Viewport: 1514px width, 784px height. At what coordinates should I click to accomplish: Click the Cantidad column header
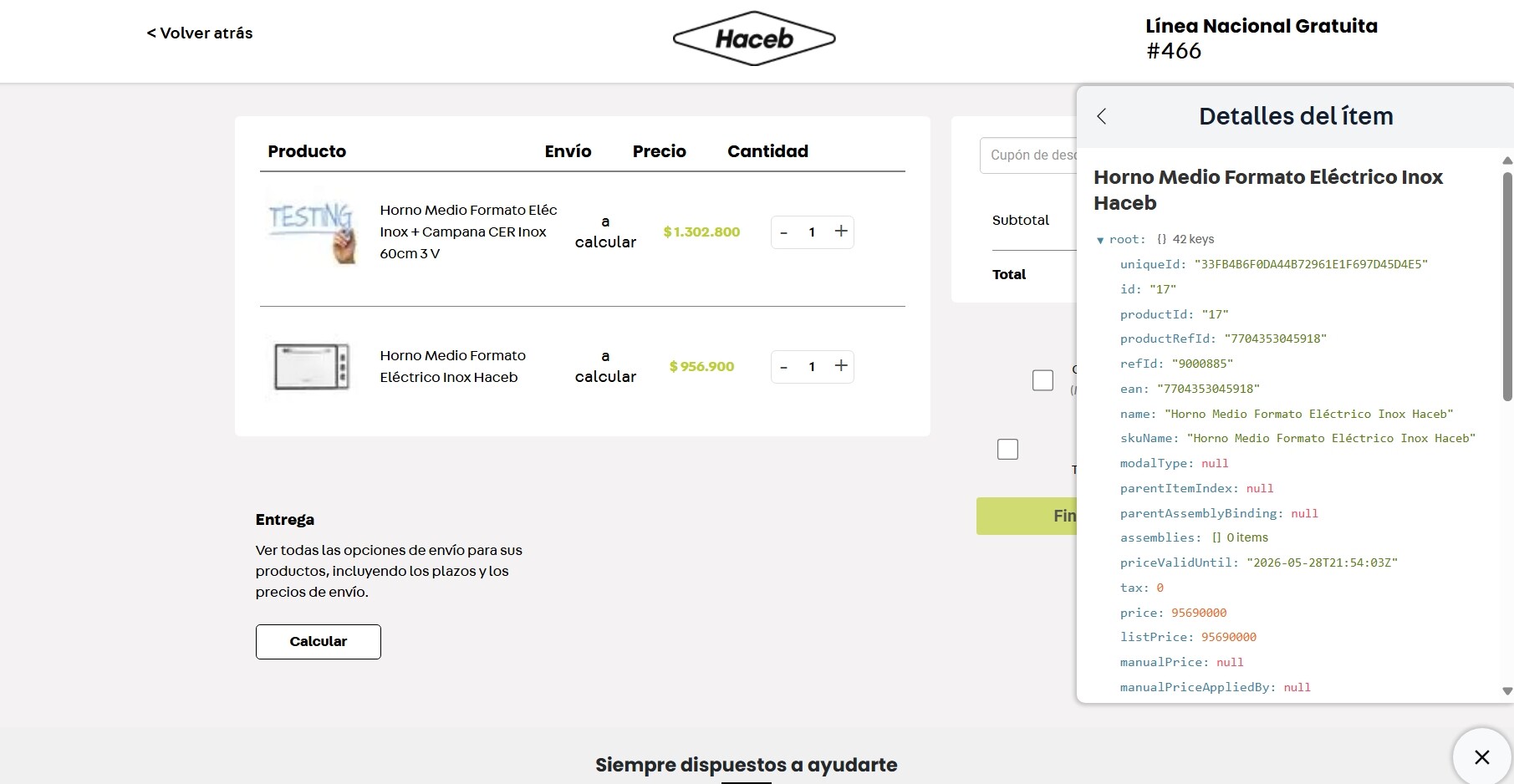[x=767, y=151]
